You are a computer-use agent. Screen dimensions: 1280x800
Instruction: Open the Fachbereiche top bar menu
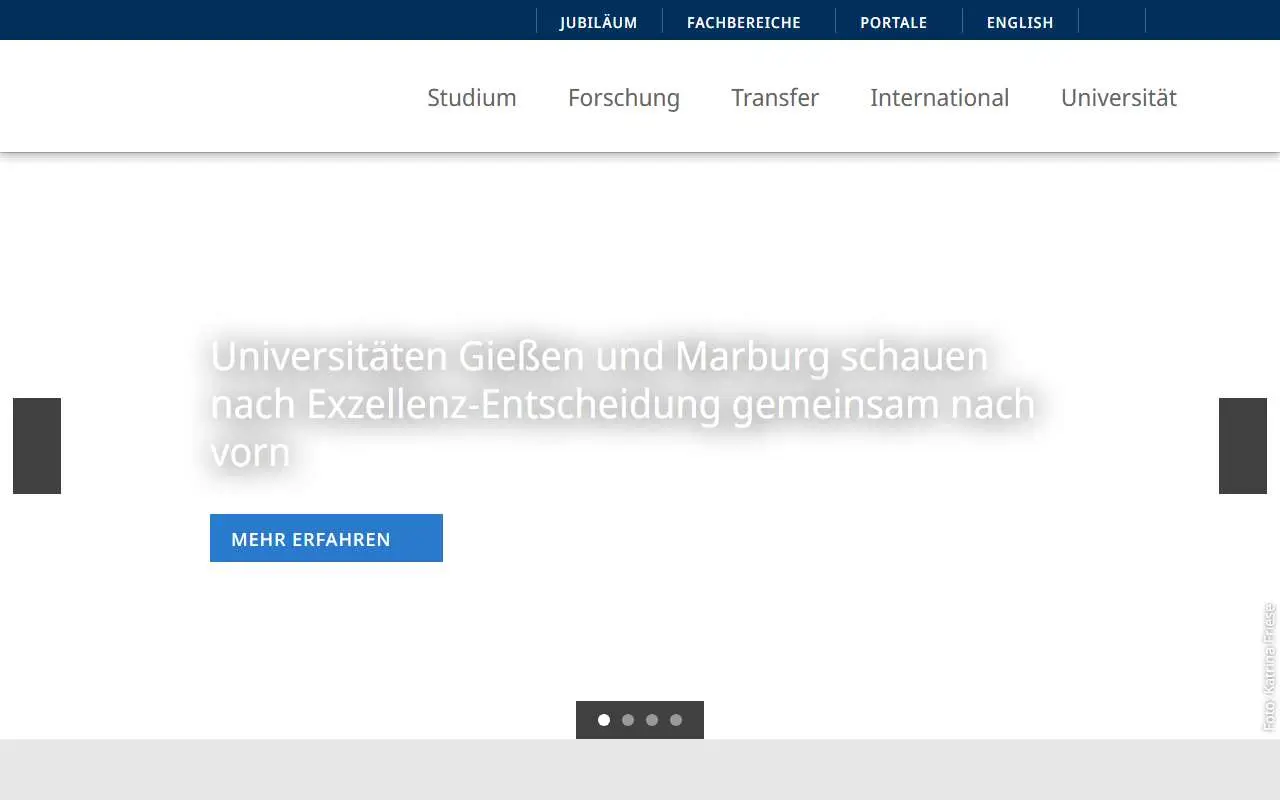(x=744, y=22)
